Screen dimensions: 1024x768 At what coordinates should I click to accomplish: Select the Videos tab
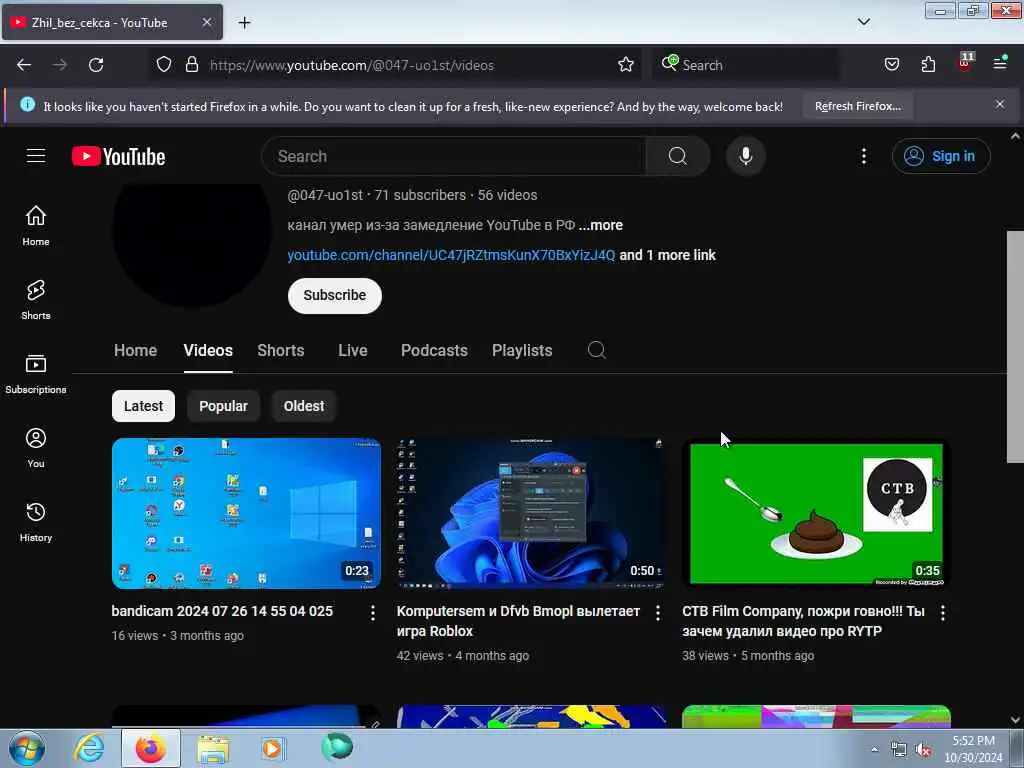coord(208,351)
